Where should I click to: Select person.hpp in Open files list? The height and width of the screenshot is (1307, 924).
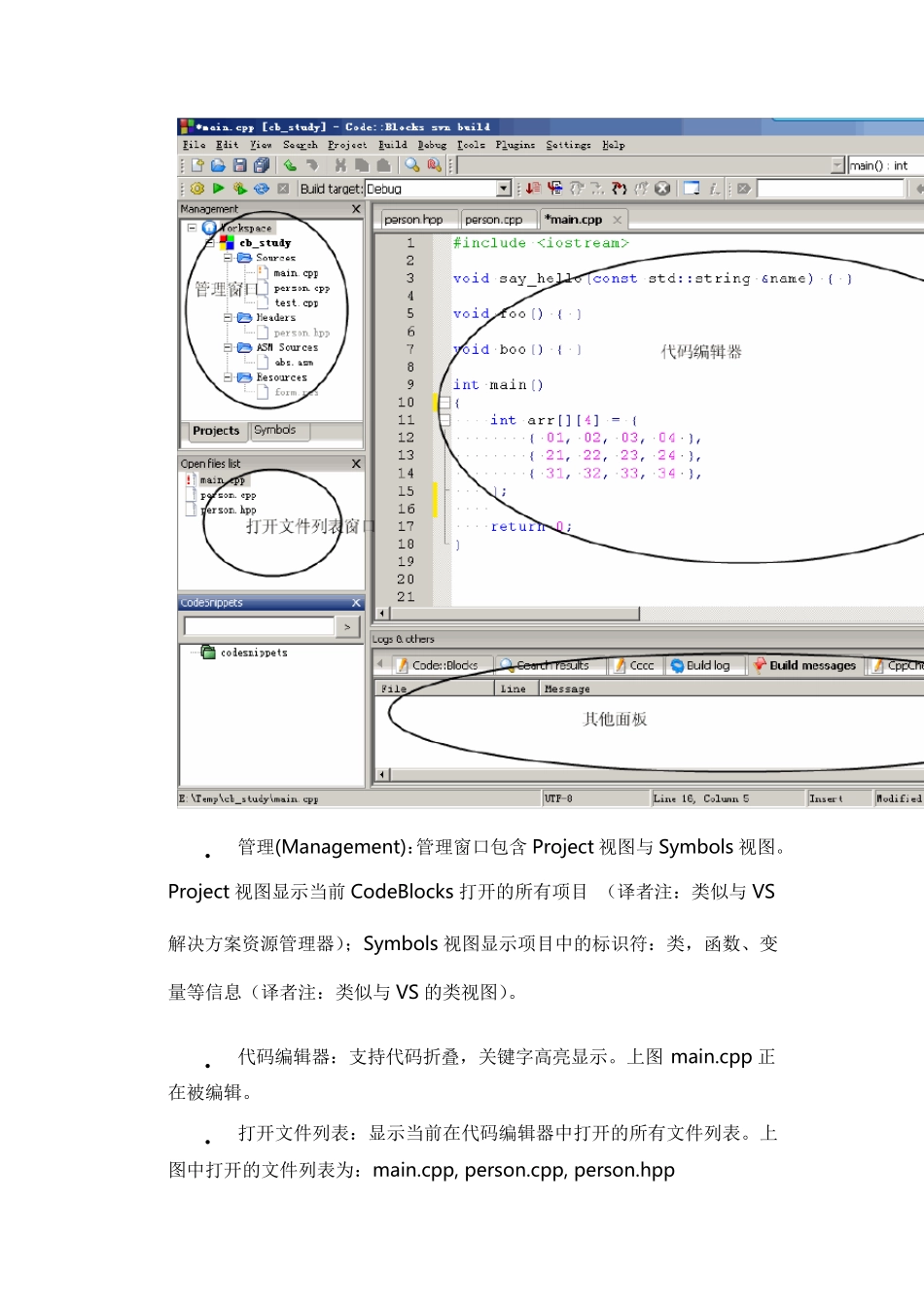click(x=229, y=510)
